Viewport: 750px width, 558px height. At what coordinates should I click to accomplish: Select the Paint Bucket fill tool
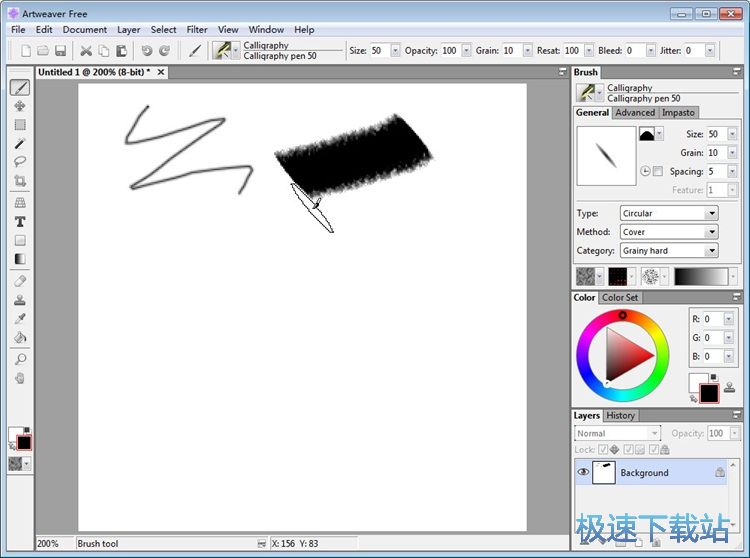(x=20, y=338)
